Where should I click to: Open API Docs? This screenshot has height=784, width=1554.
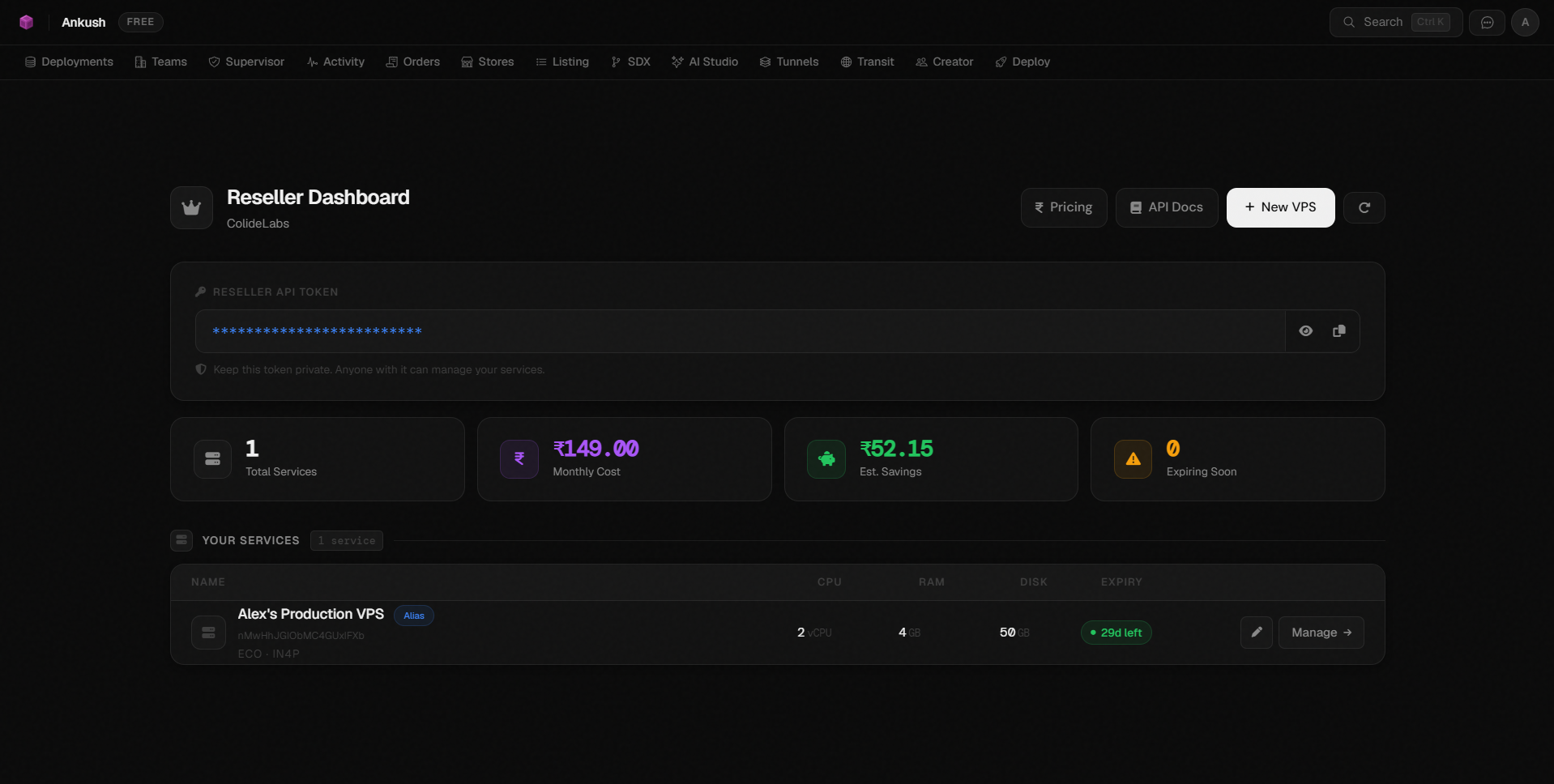1167,207
